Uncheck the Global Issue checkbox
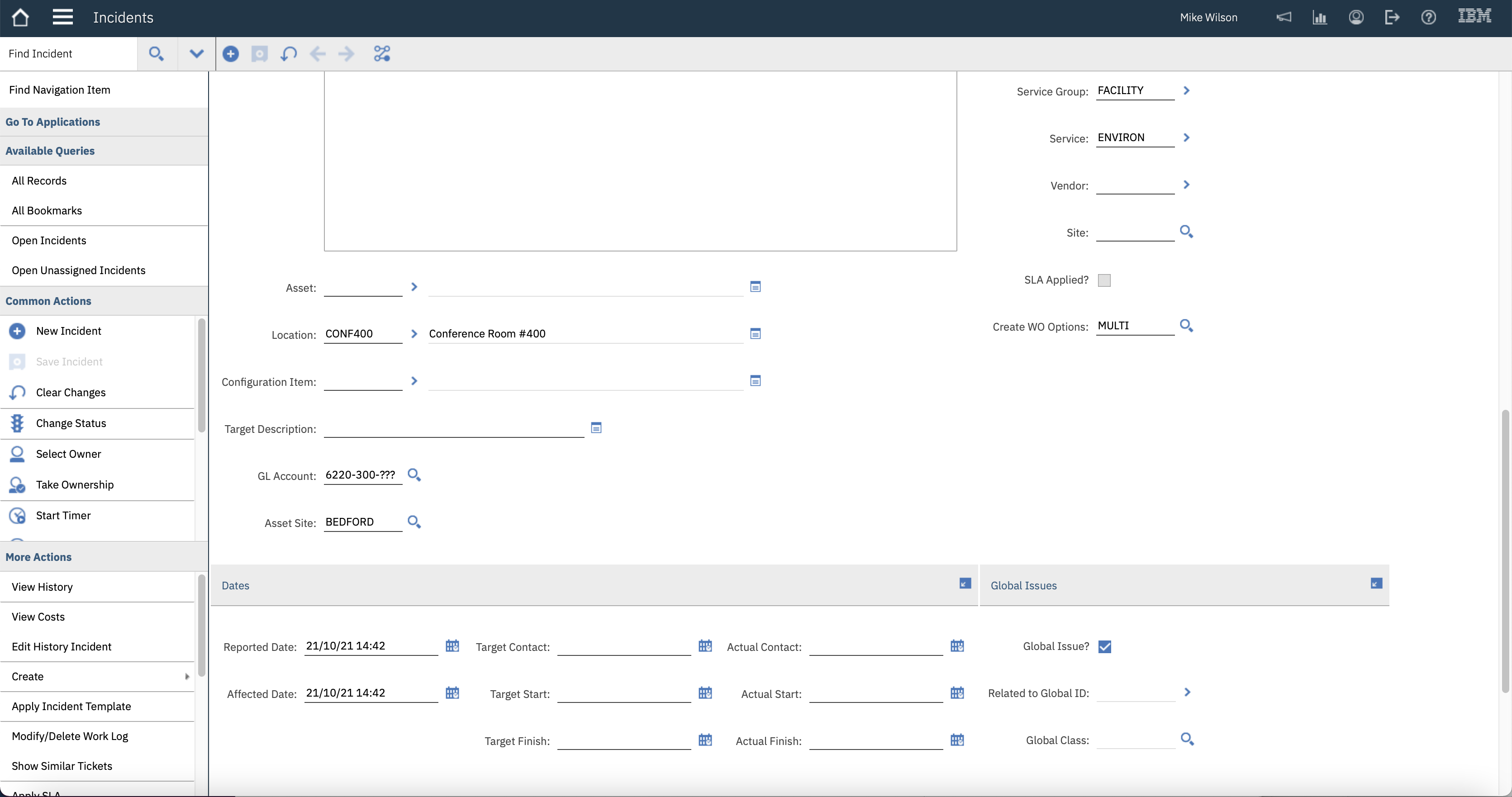This screenshot has height=797, width=1512. click(1104, 647)
